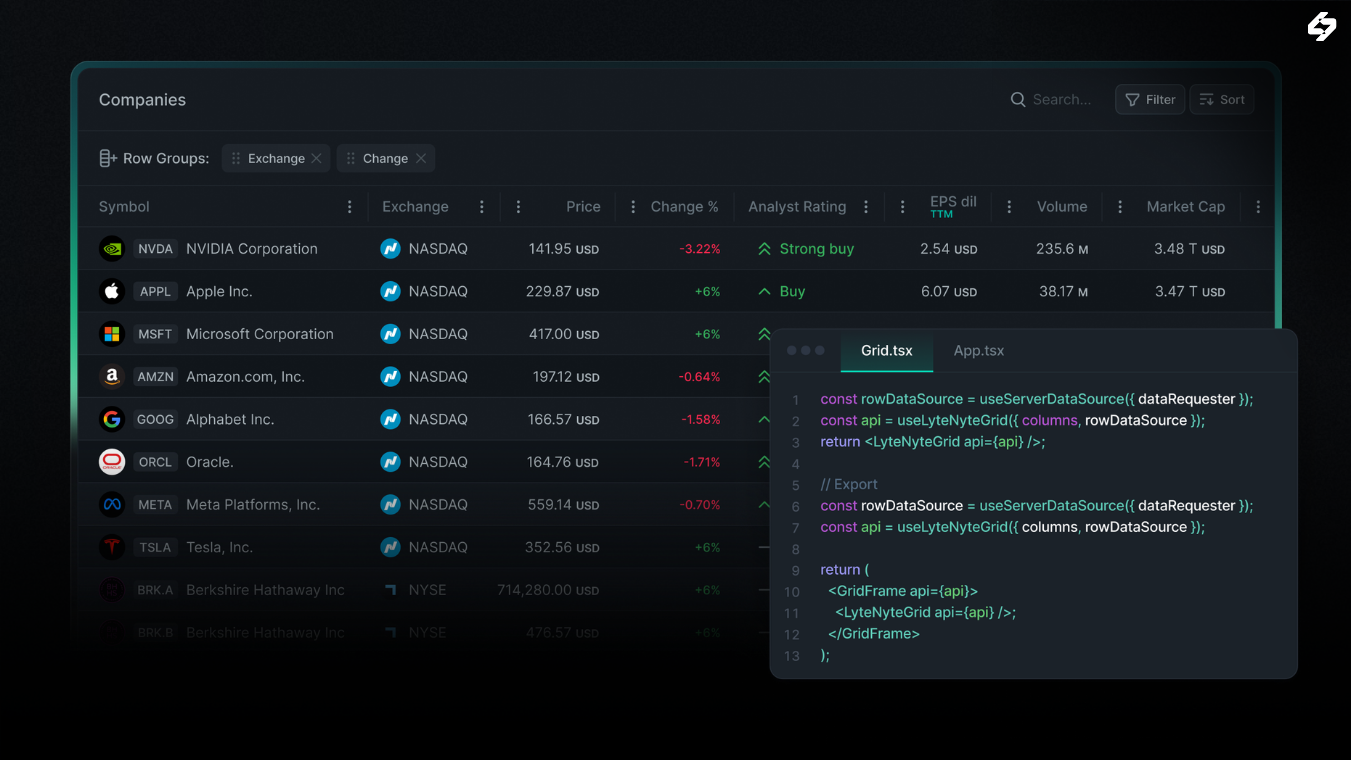Click the TSLA ticker badge
Viewport: 1351px width, 760px height.
155,547
